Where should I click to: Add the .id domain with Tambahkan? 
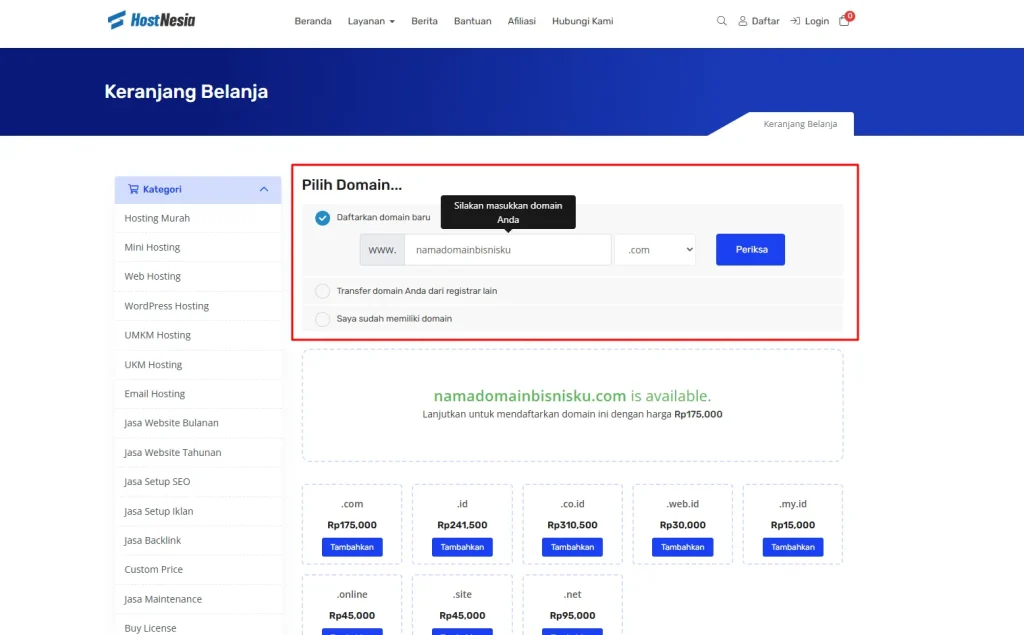click(462, 547)
